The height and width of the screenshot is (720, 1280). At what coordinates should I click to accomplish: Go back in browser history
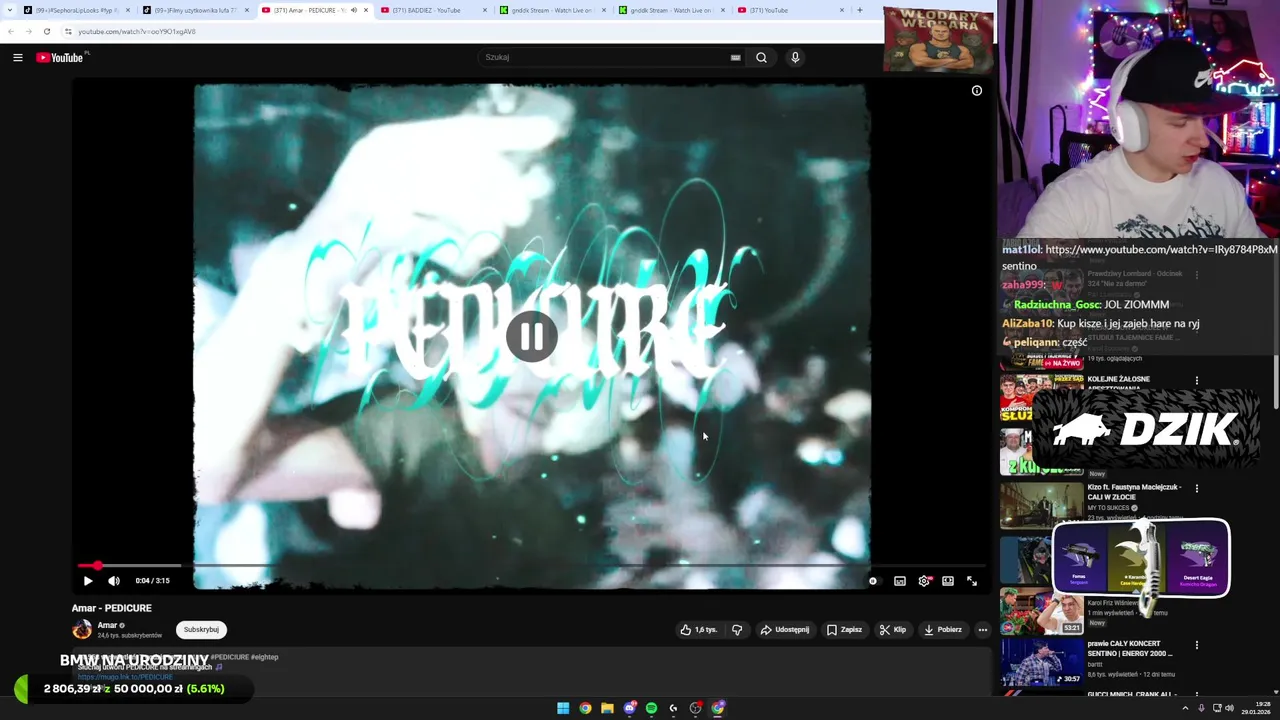(x=11, y=31)
